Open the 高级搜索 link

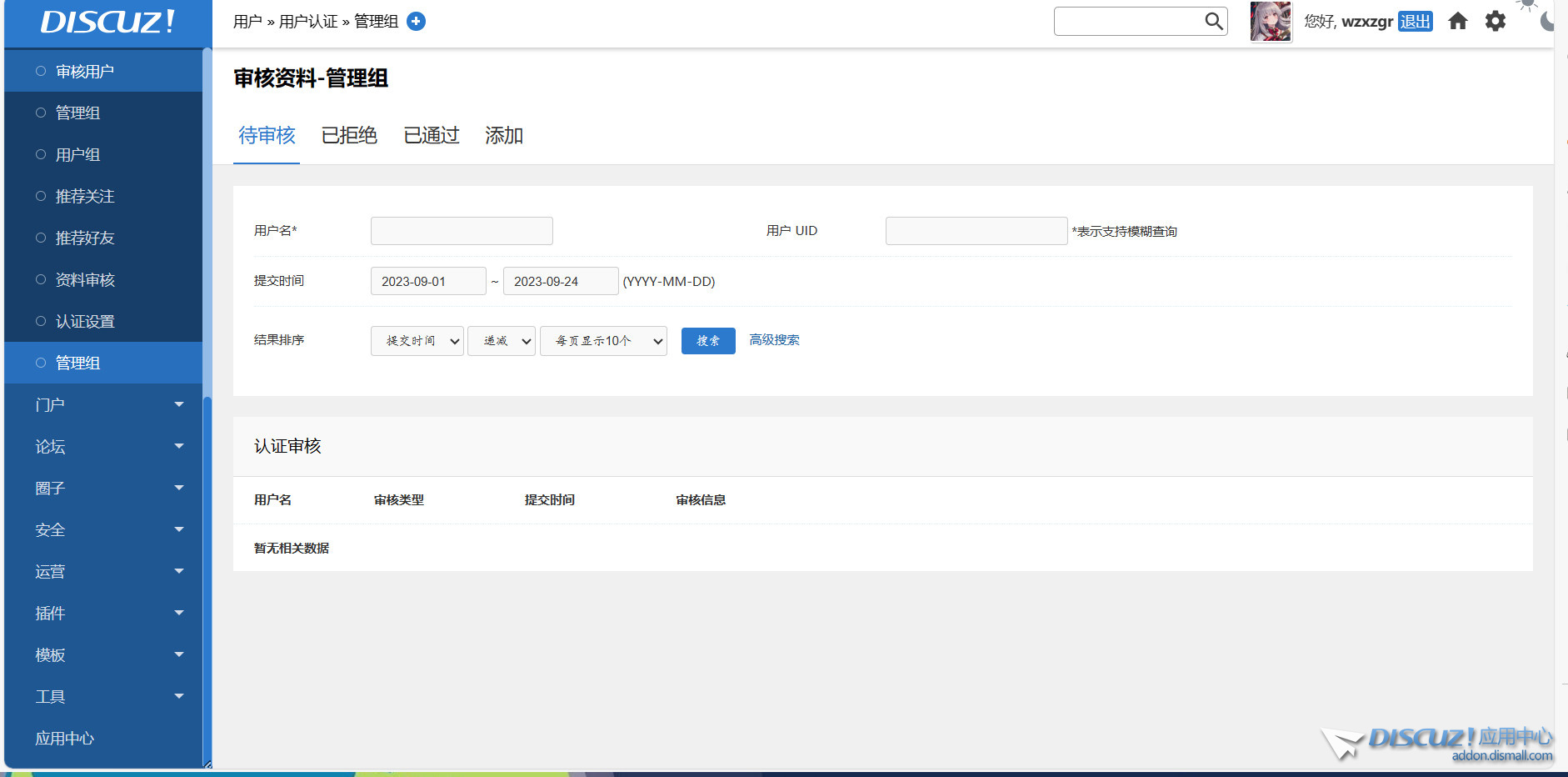[774, 340]
